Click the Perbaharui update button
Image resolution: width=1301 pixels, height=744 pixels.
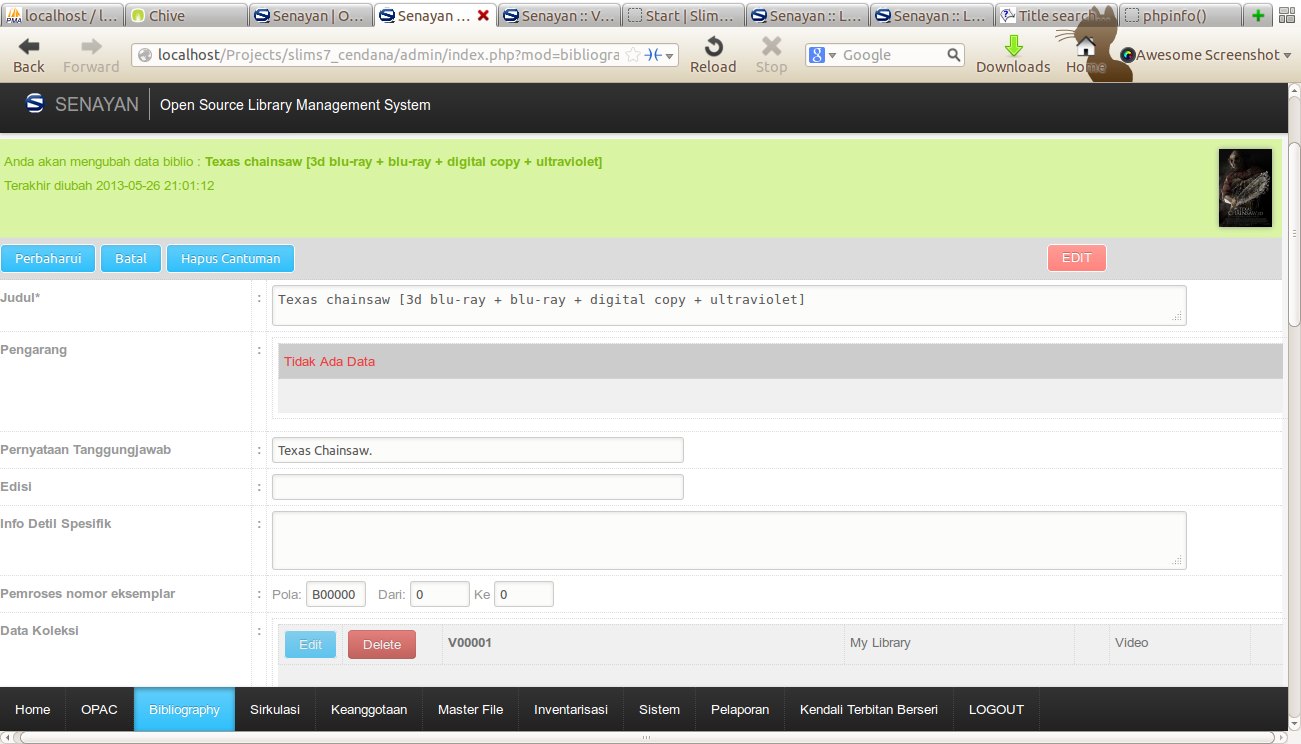point(48,258)
